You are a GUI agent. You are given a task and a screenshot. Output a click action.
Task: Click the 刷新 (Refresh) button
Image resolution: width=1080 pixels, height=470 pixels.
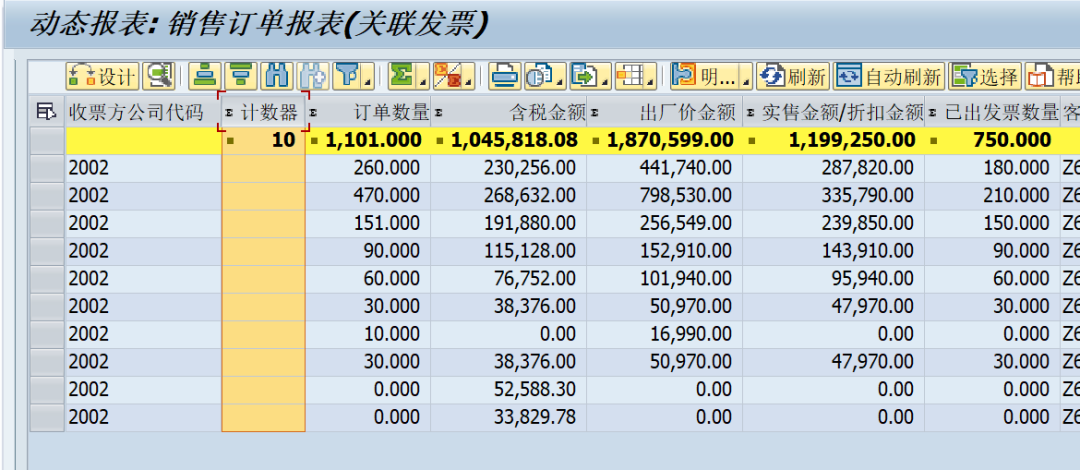[x=793, y=76]
